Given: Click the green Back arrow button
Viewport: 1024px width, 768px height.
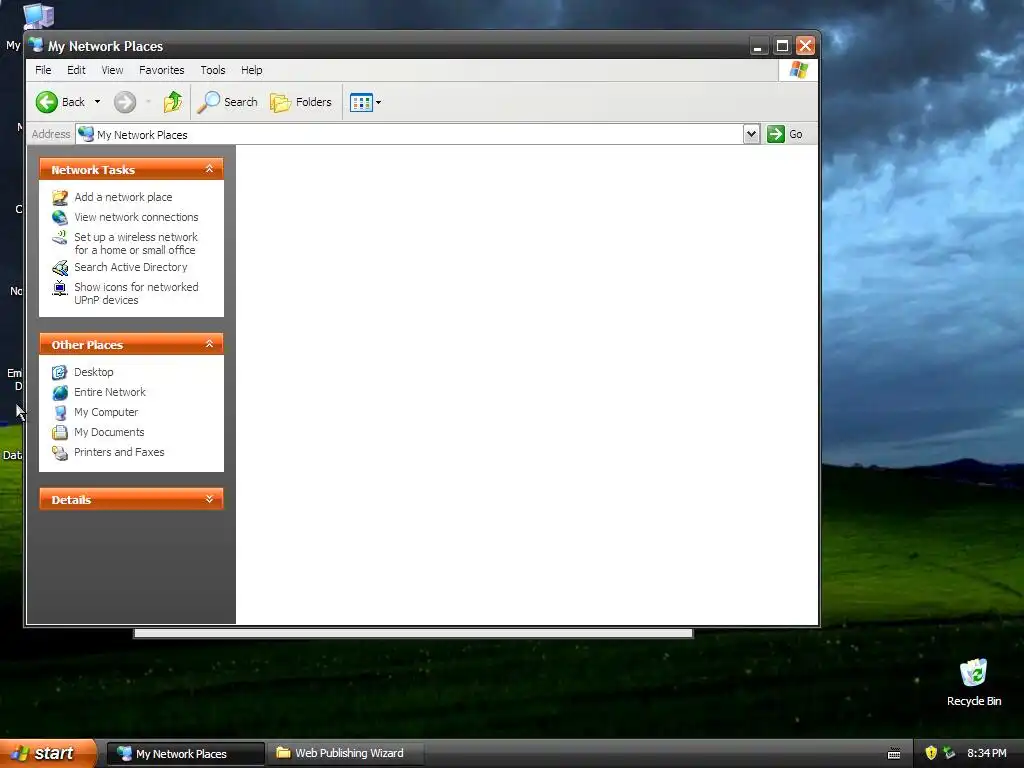Looking at the screenshot, I should [47, 102].
